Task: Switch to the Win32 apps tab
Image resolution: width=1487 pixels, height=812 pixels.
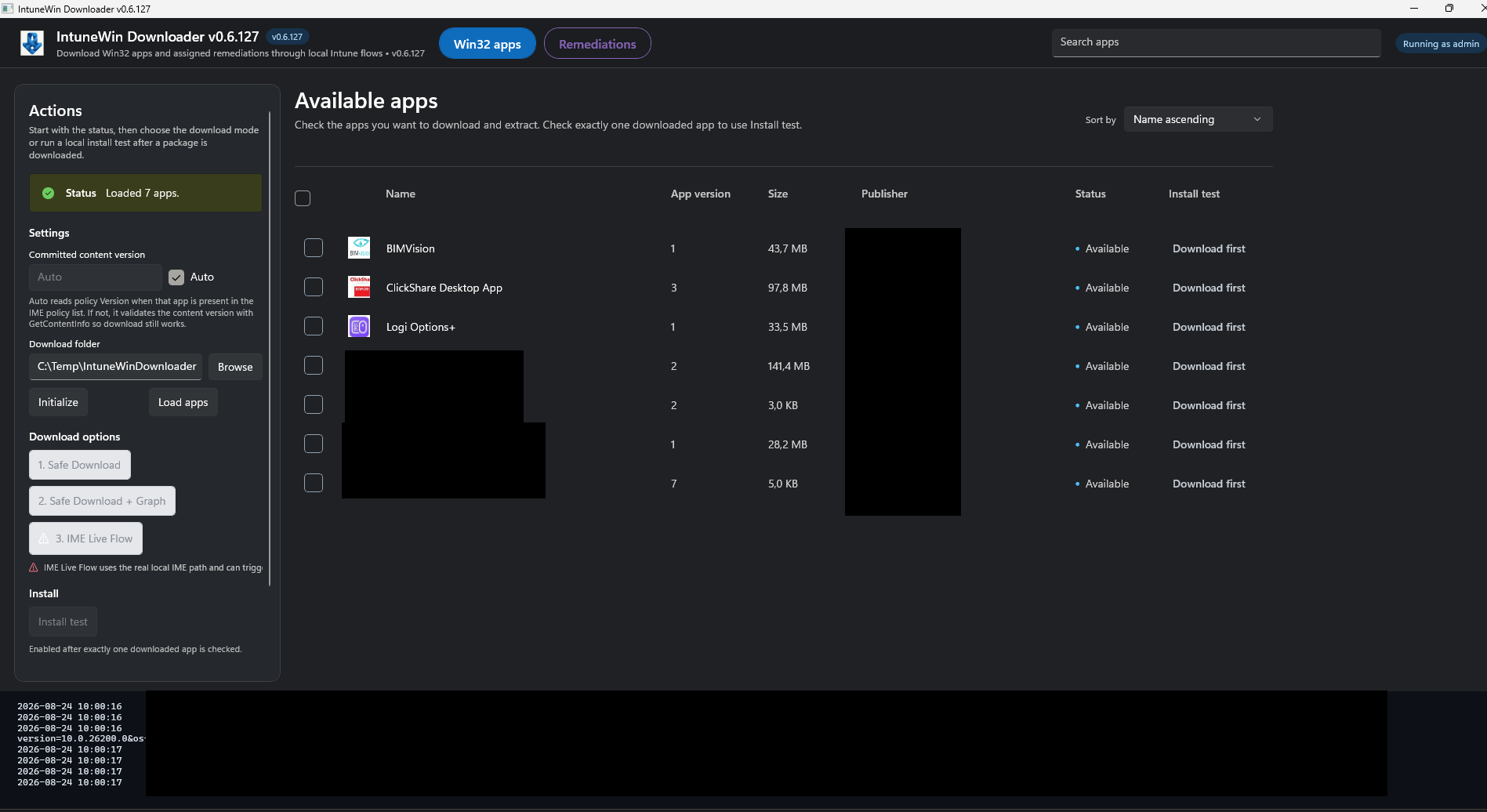Action: click(488, 43)
